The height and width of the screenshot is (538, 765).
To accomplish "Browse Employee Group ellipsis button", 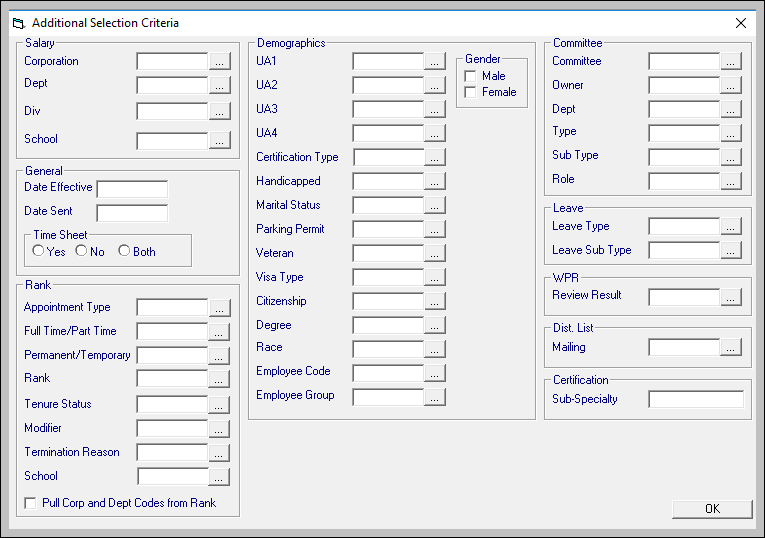I will click(x=435, y=397).
